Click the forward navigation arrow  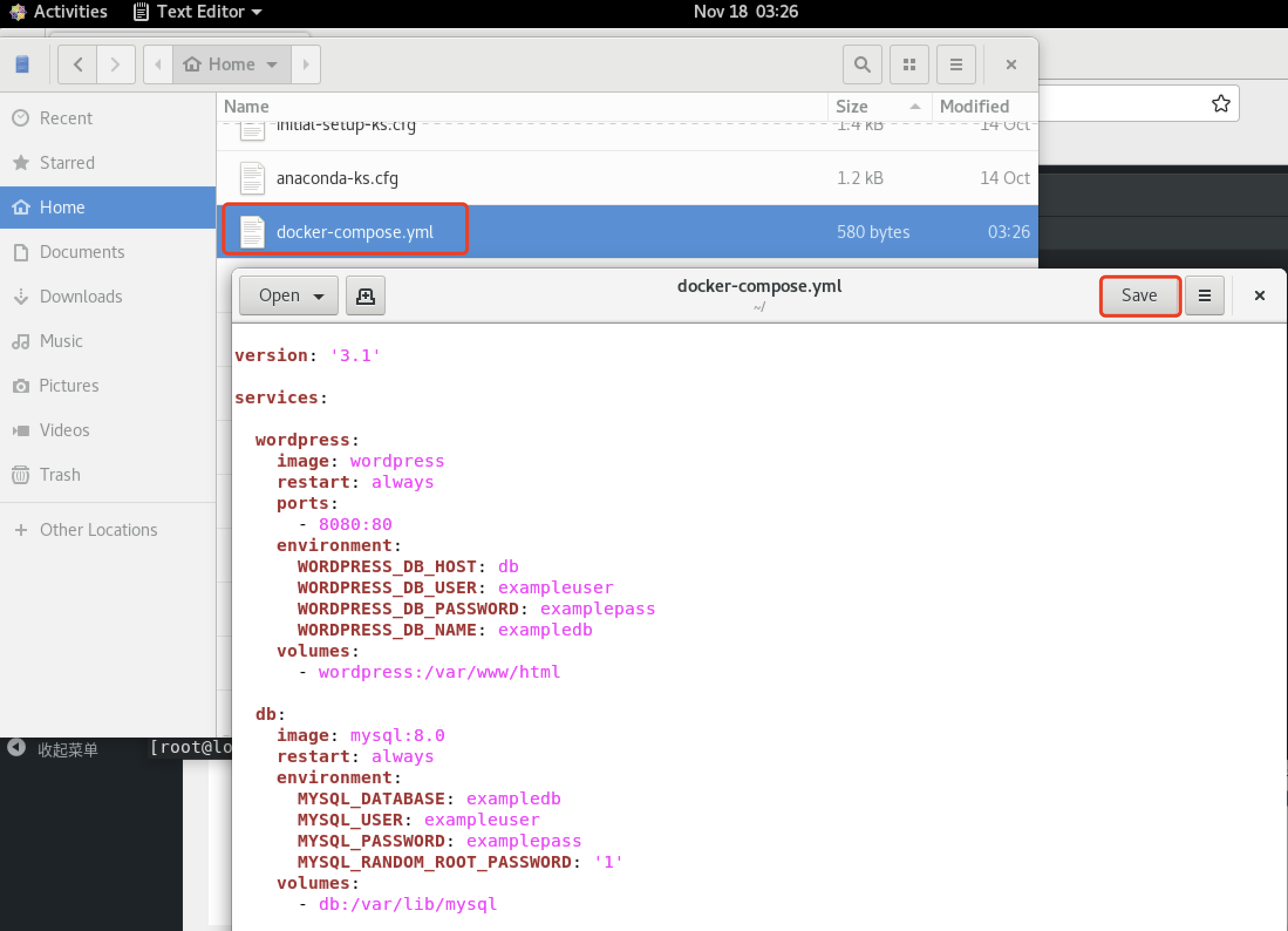click(x=115, y=64)
